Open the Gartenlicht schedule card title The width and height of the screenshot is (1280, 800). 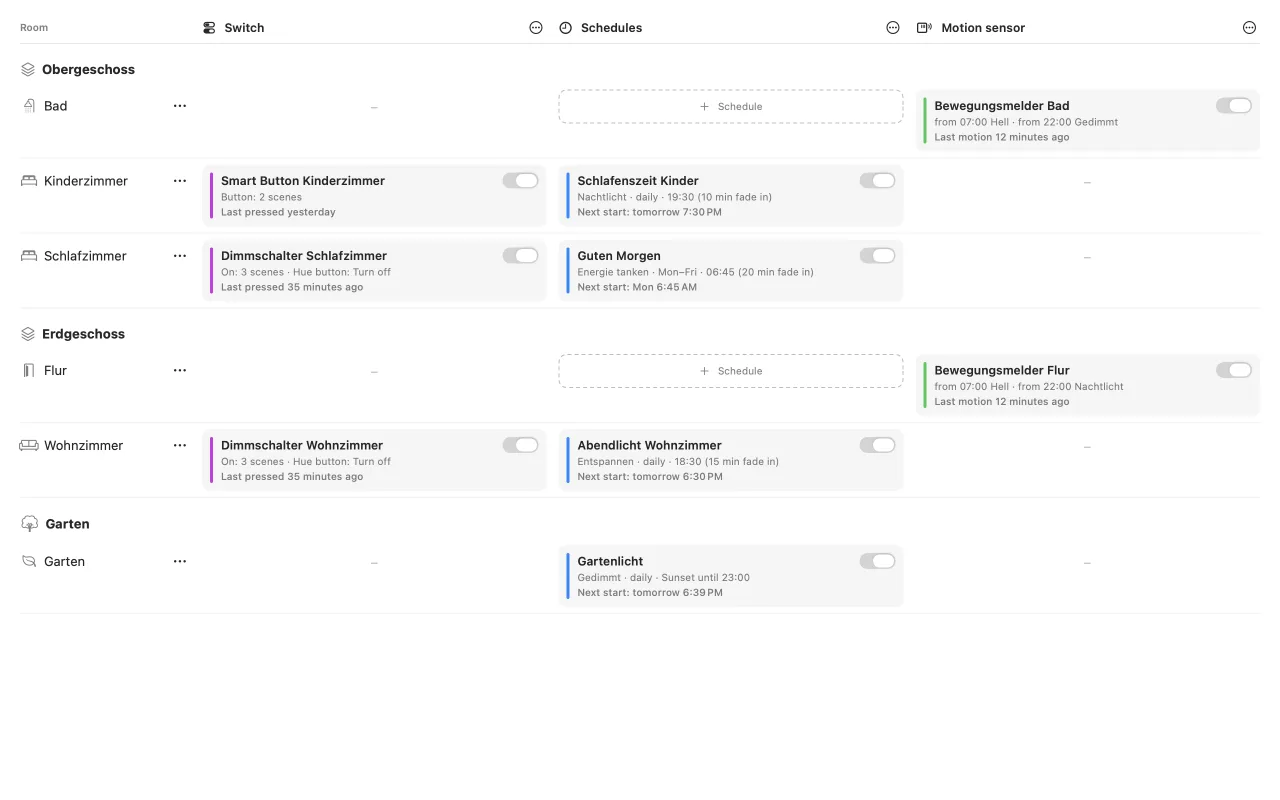[x=610, y=561]
